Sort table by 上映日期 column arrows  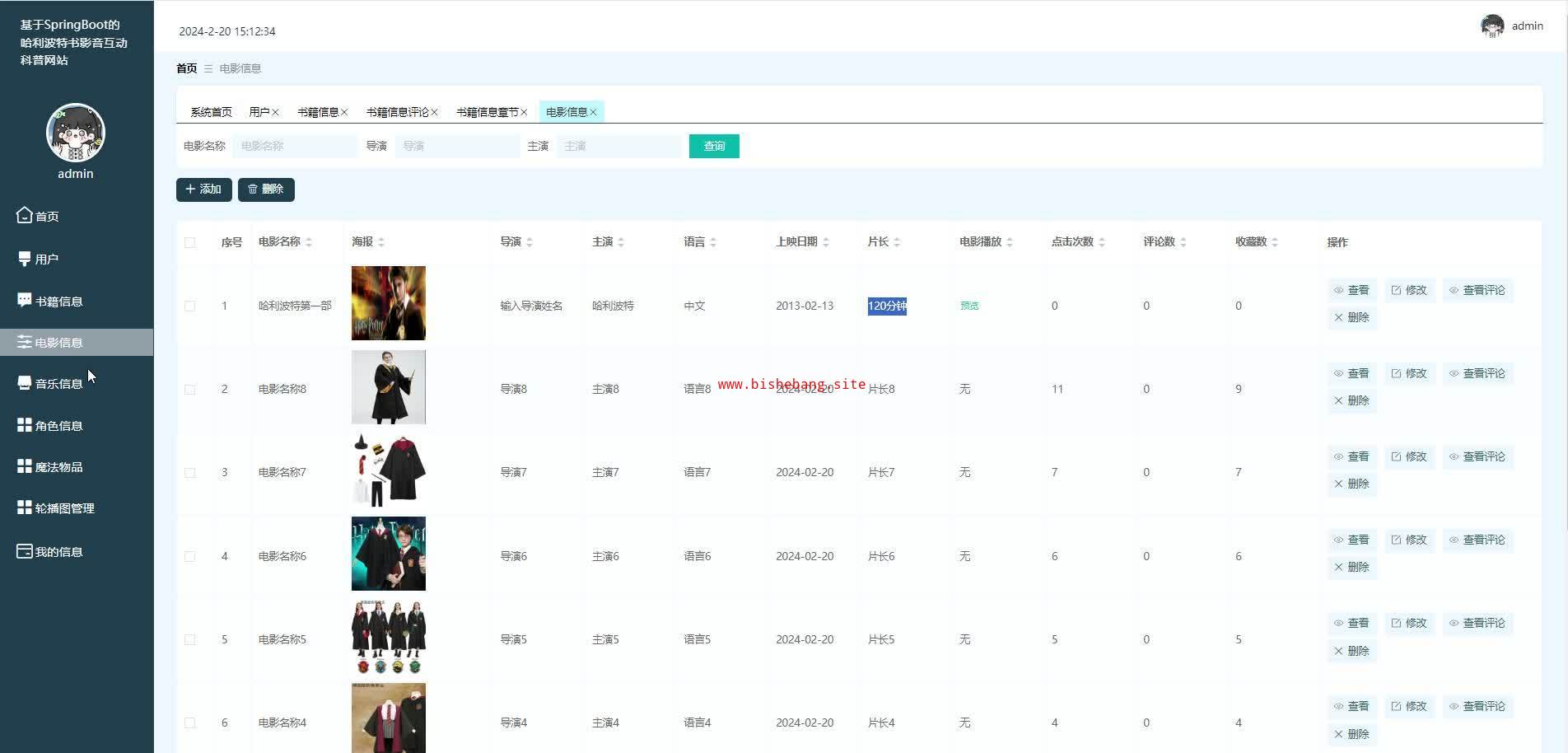[826, 242]
